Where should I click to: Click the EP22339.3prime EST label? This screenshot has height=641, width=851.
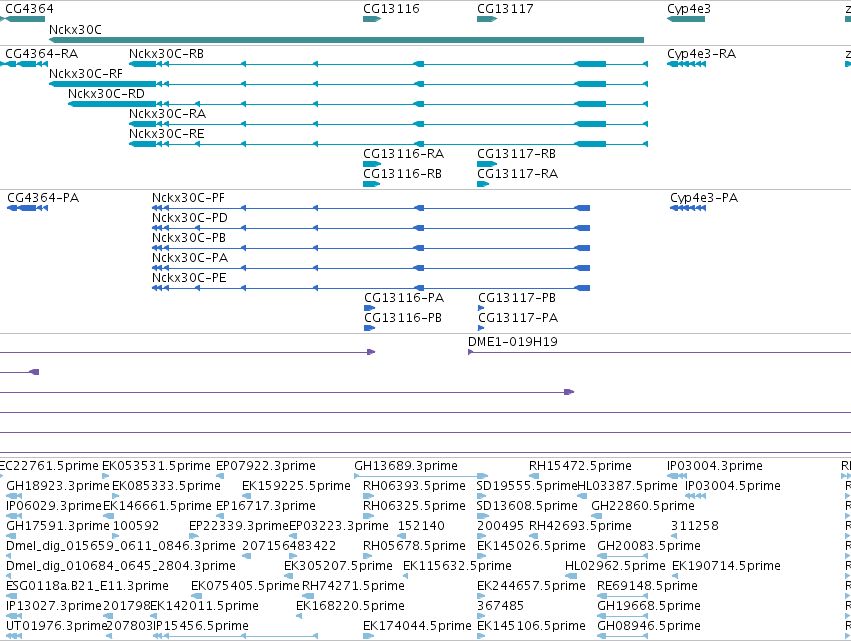point(239,526)
